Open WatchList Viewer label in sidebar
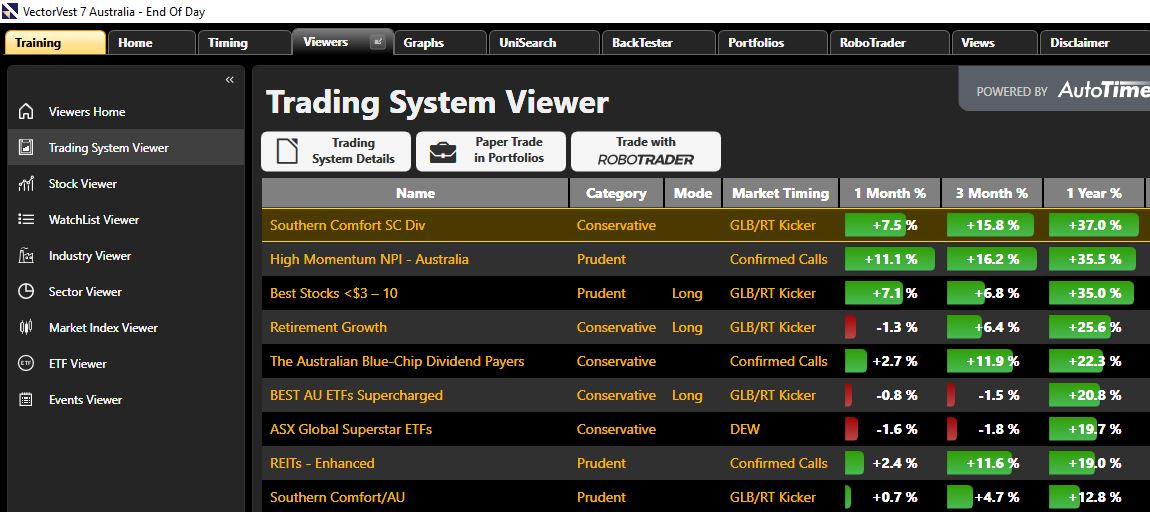Image resolution: width=1150 pixels, height=512 pixels. tap(94, 219)
